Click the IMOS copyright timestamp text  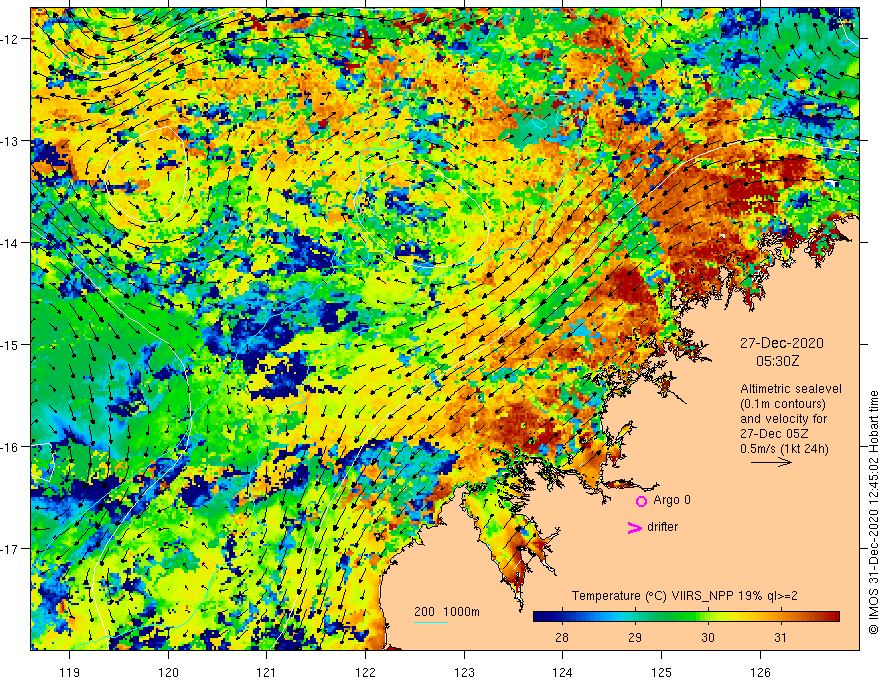pyautogui.click(x=873, y=513)
